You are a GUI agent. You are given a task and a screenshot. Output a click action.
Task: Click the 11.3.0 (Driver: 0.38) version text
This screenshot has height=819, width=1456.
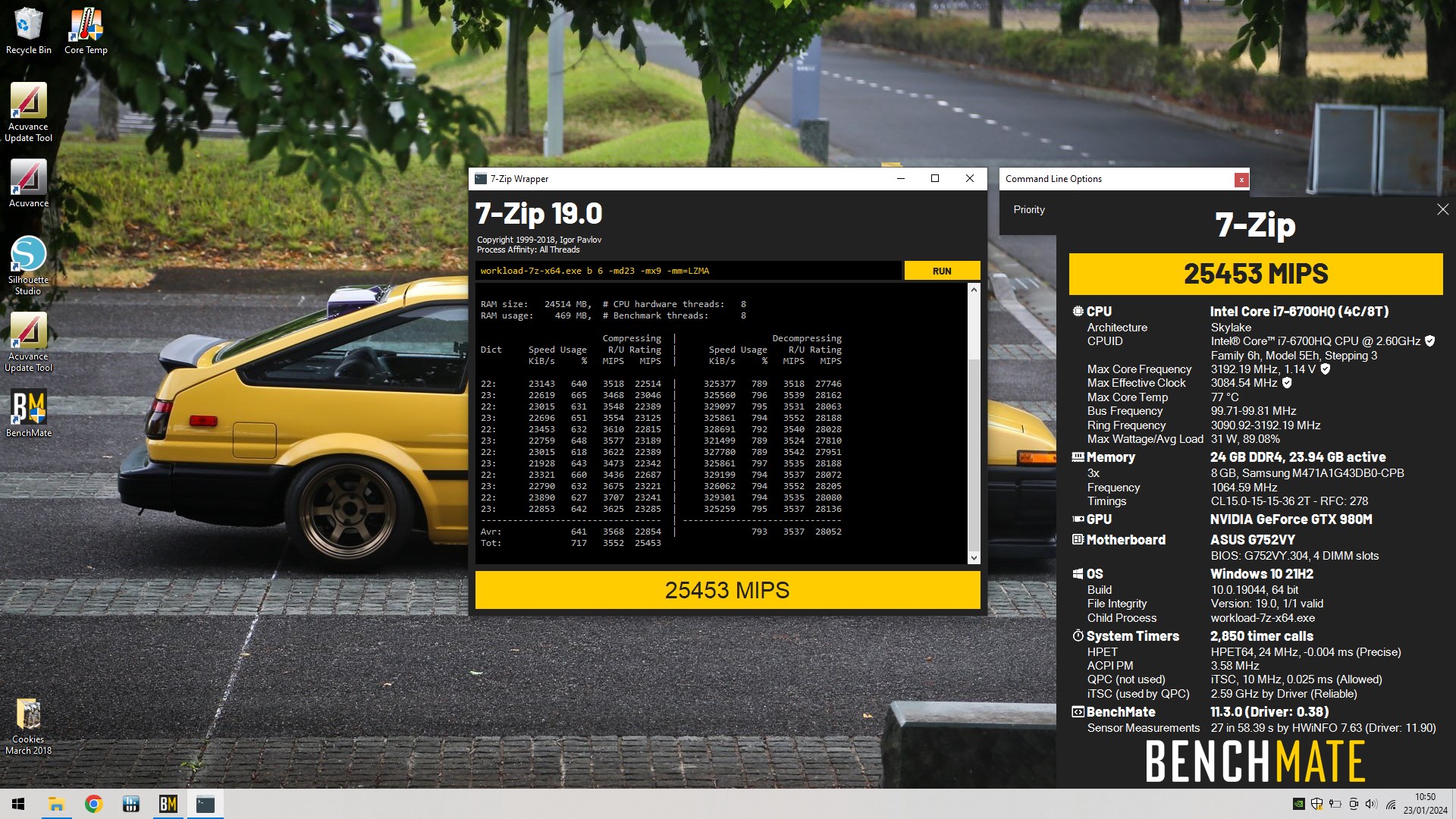[1269, 712]
